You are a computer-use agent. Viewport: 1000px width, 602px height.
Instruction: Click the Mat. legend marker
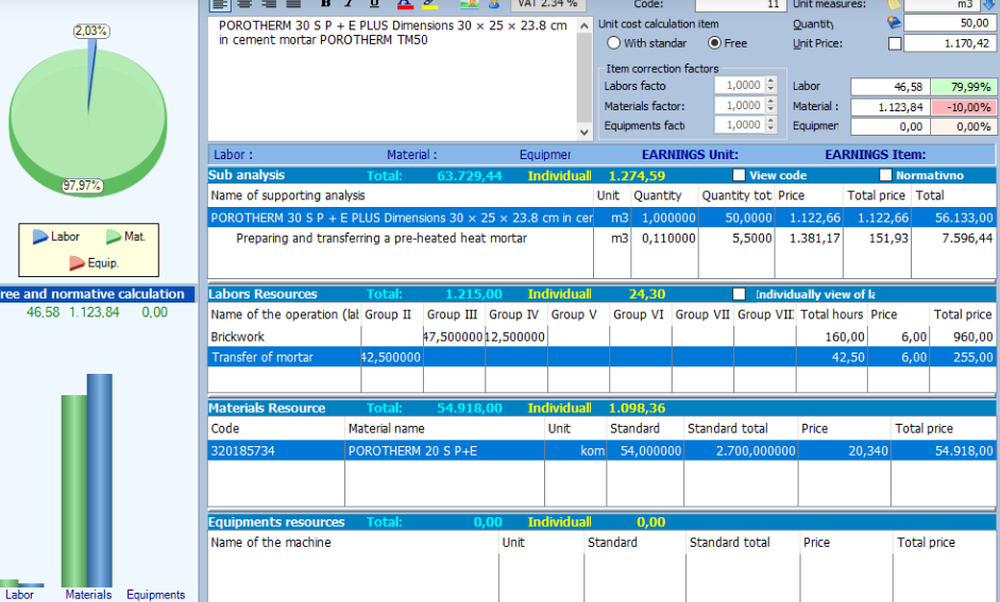[114, 237]
